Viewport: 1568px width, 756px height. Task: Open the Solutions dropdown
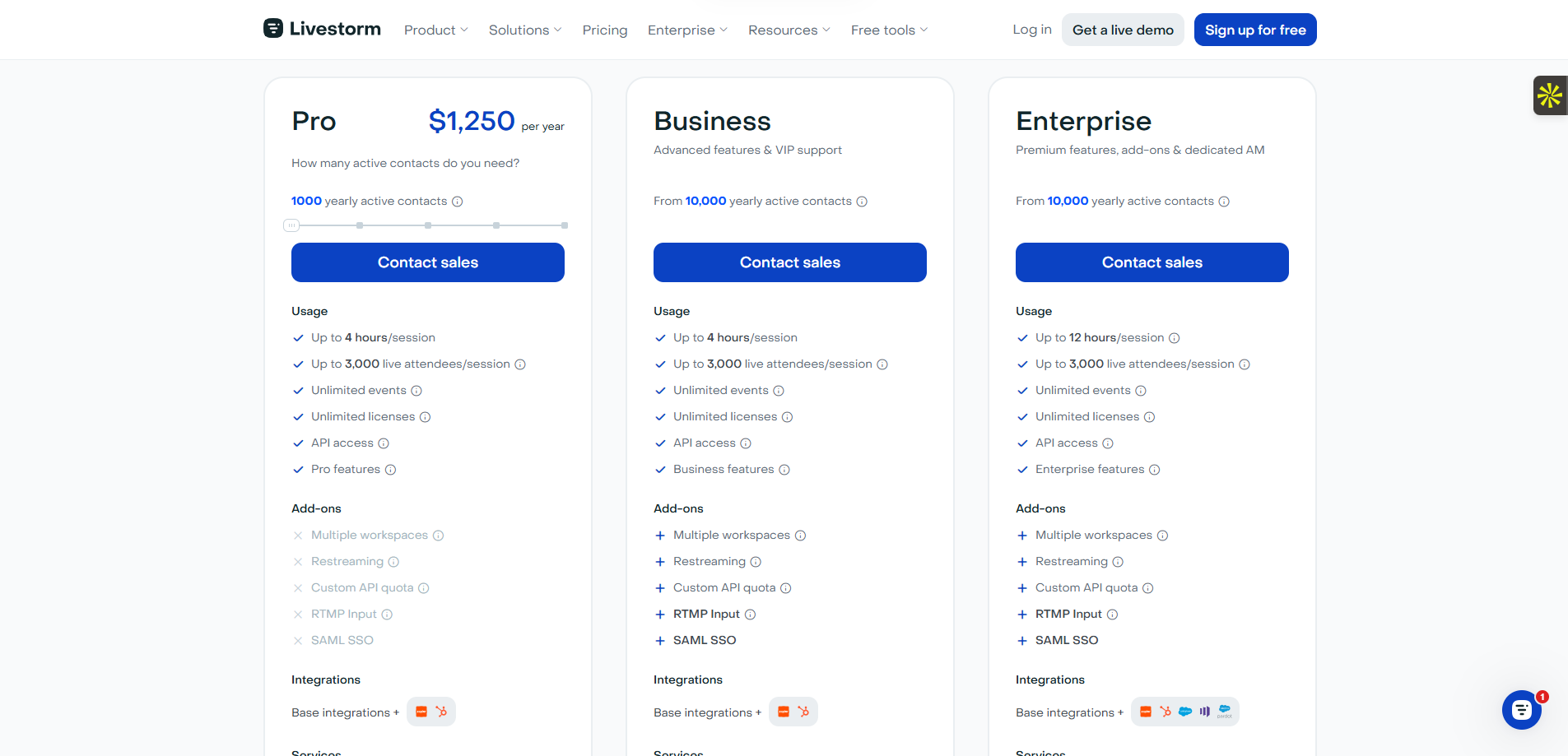pyautogui.click(x=524, y=30)
